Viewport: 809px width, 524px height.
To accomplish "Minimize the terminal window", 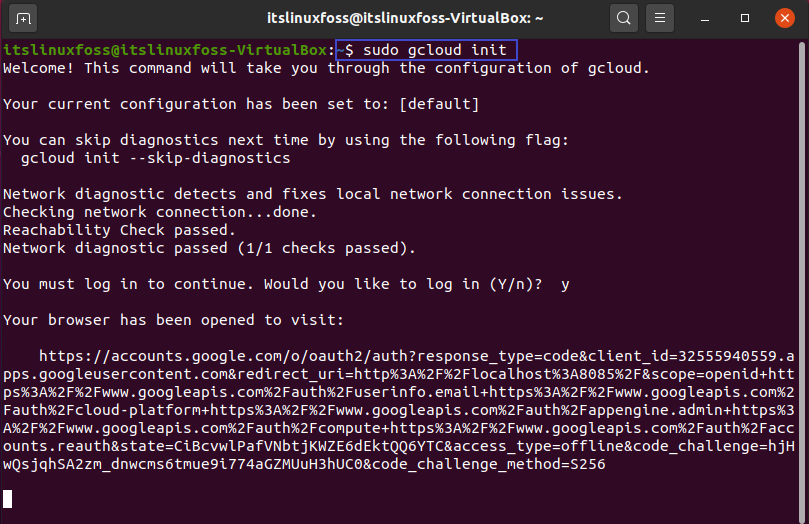I will point(705,19).
